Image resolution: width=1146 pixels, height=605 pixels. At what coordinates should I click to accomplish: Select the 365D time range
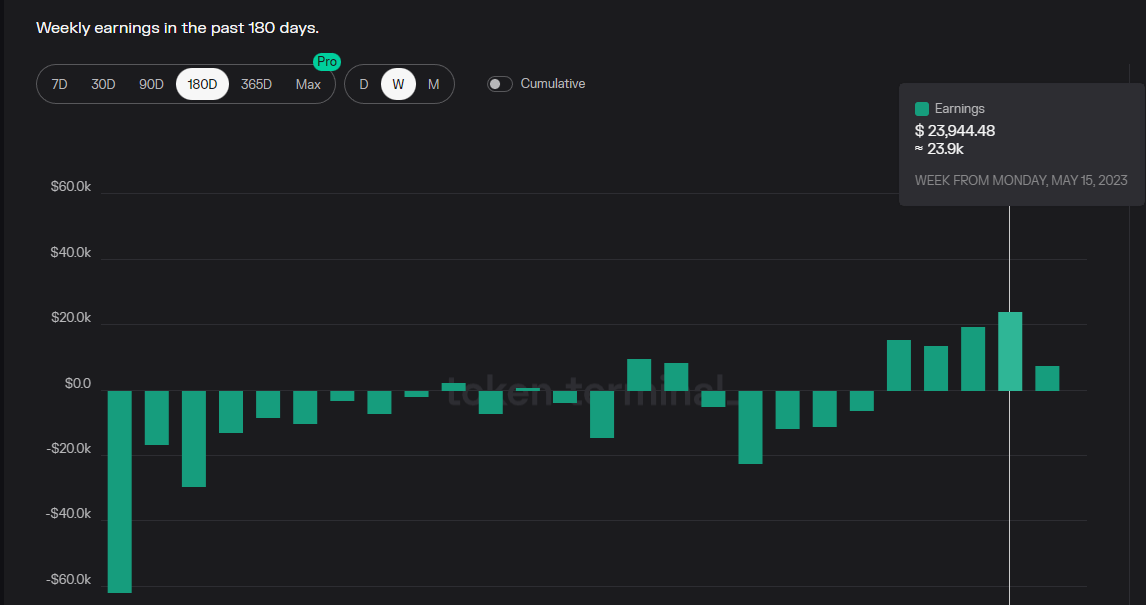tap(256, 84)
